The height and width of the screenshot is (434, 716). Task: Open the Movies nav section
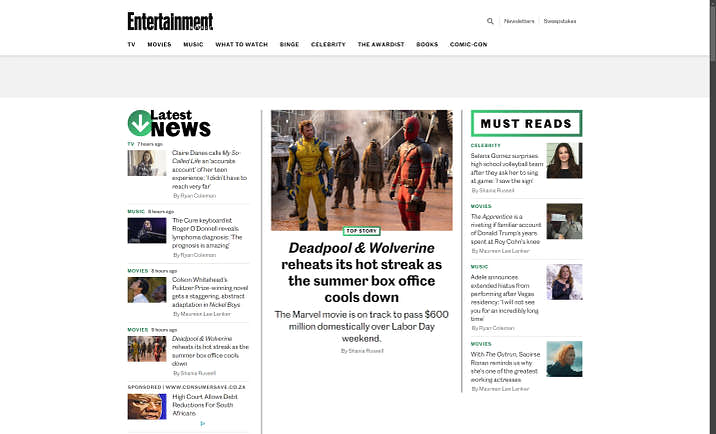[159, 44]
